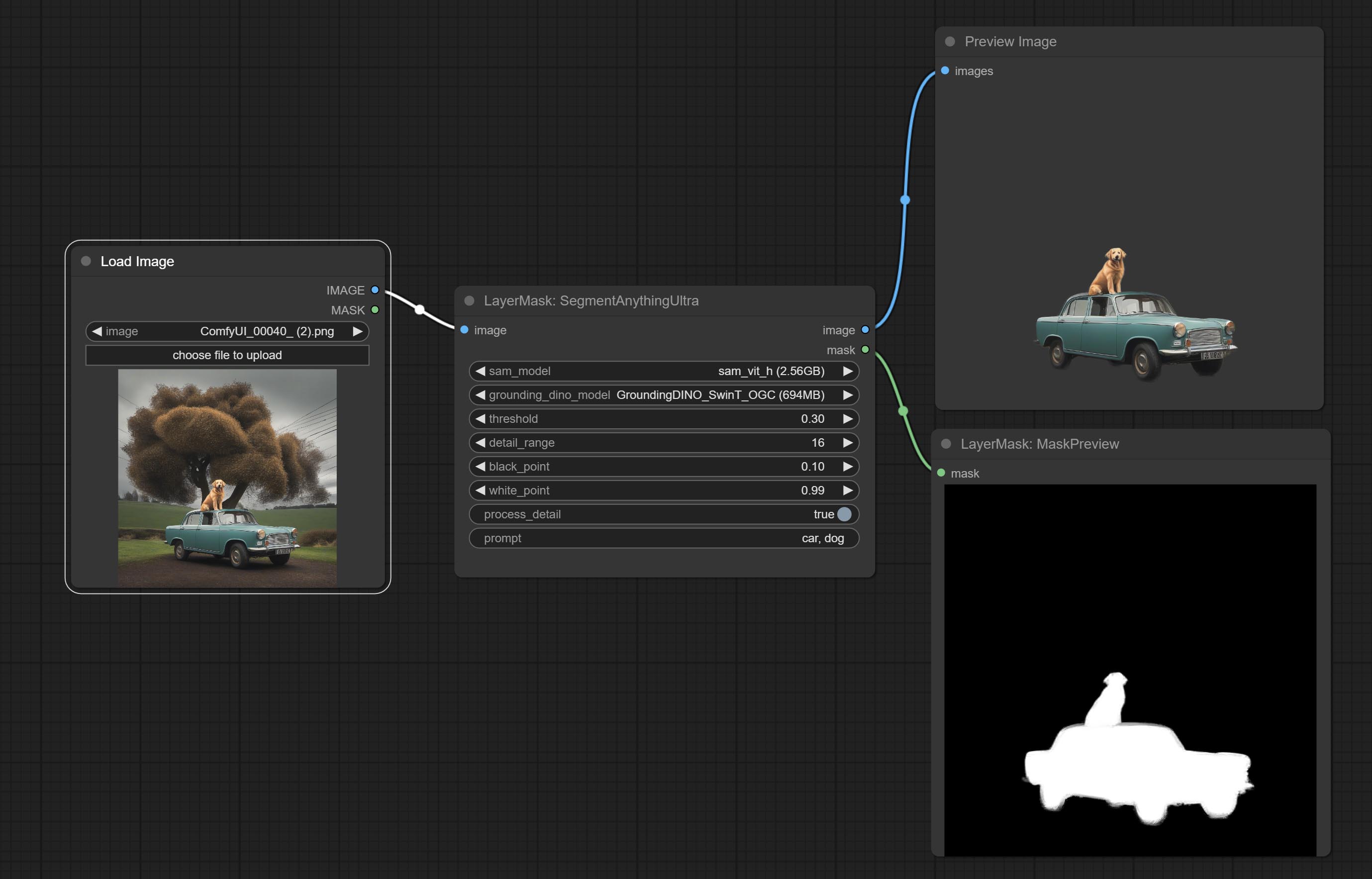Screen dimensions: 1372x879
Task: Click the MaskPreview mask input socket
Action: (x=941, y=473)
